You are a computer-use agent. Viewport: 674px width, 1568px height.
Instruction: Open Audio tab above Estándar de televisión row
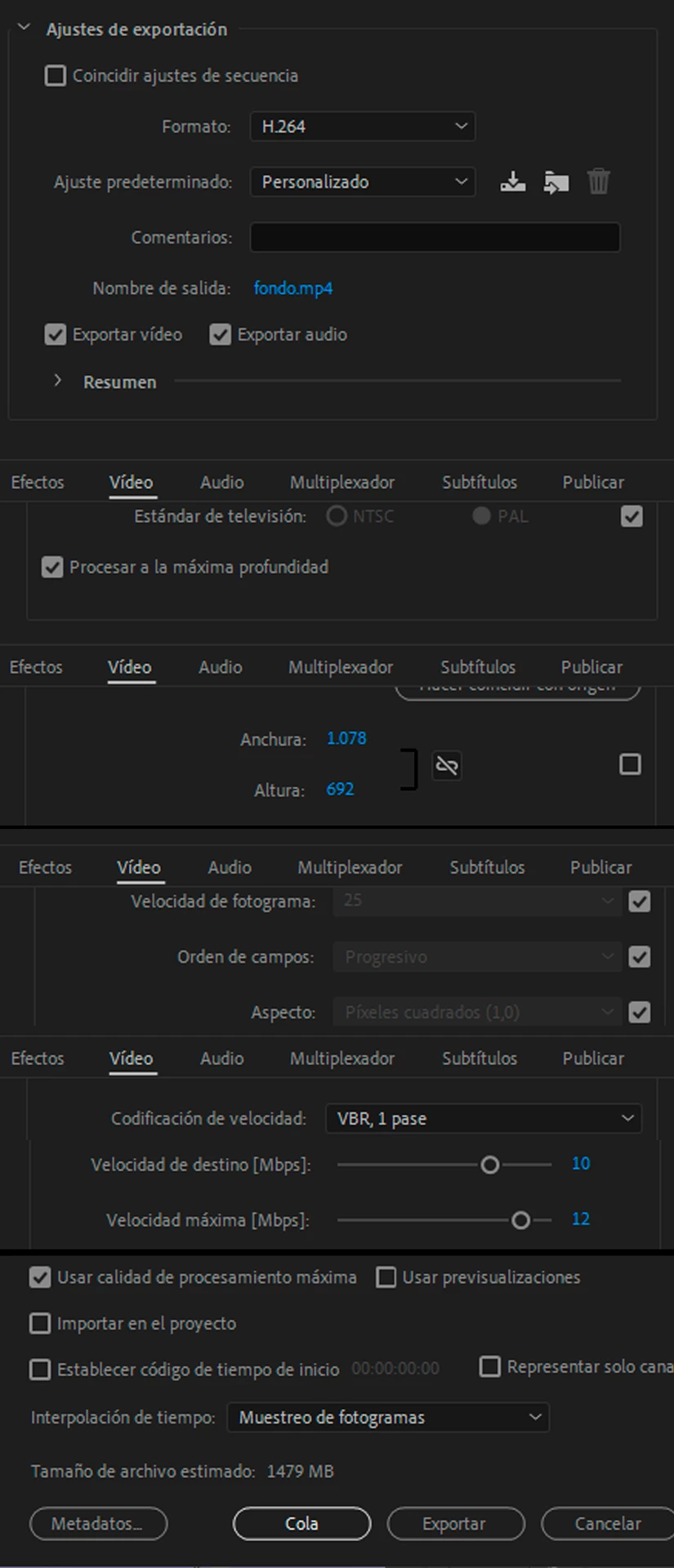coord(222,482)
